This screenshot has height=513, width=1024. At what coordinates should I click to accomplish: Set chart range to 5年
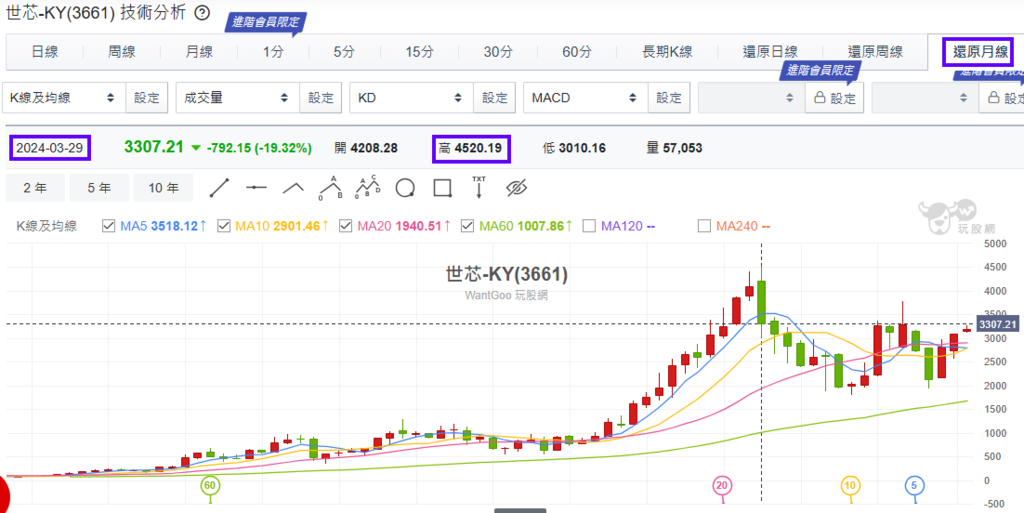tap(99, 188)
